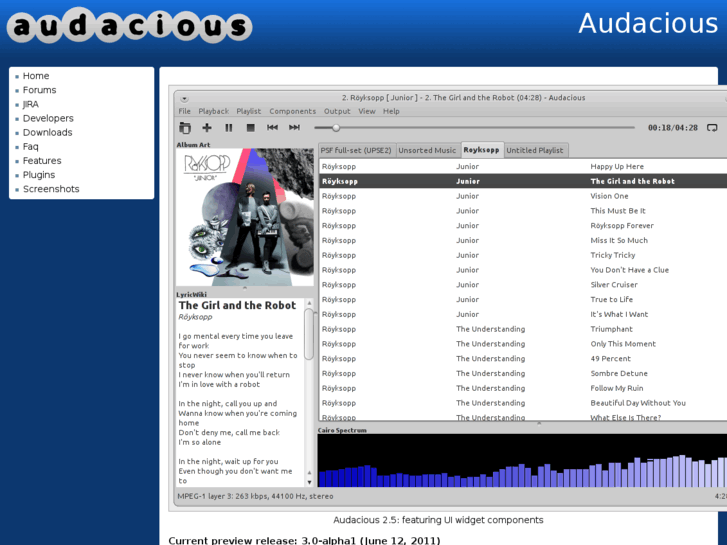Open the Output menu

tap(337, 111)
